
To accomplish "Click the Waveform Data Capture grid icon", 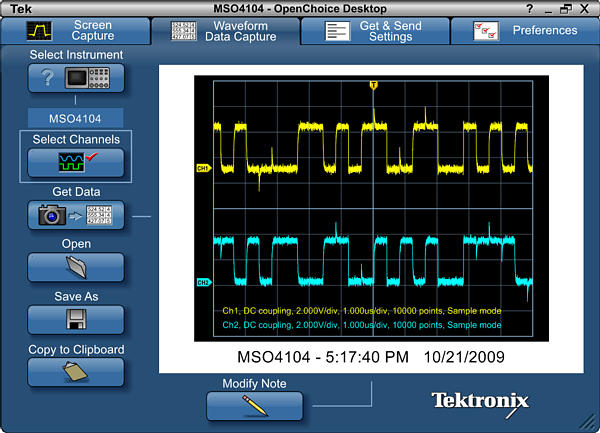I will point(184,31).
